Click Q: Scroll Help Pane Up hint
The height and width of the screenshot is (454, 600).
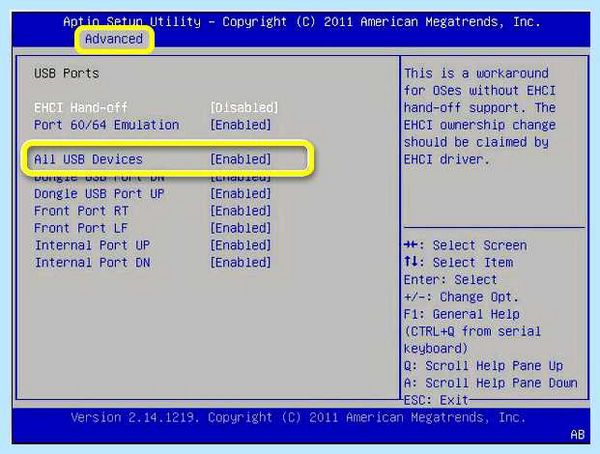coord(483,366)
